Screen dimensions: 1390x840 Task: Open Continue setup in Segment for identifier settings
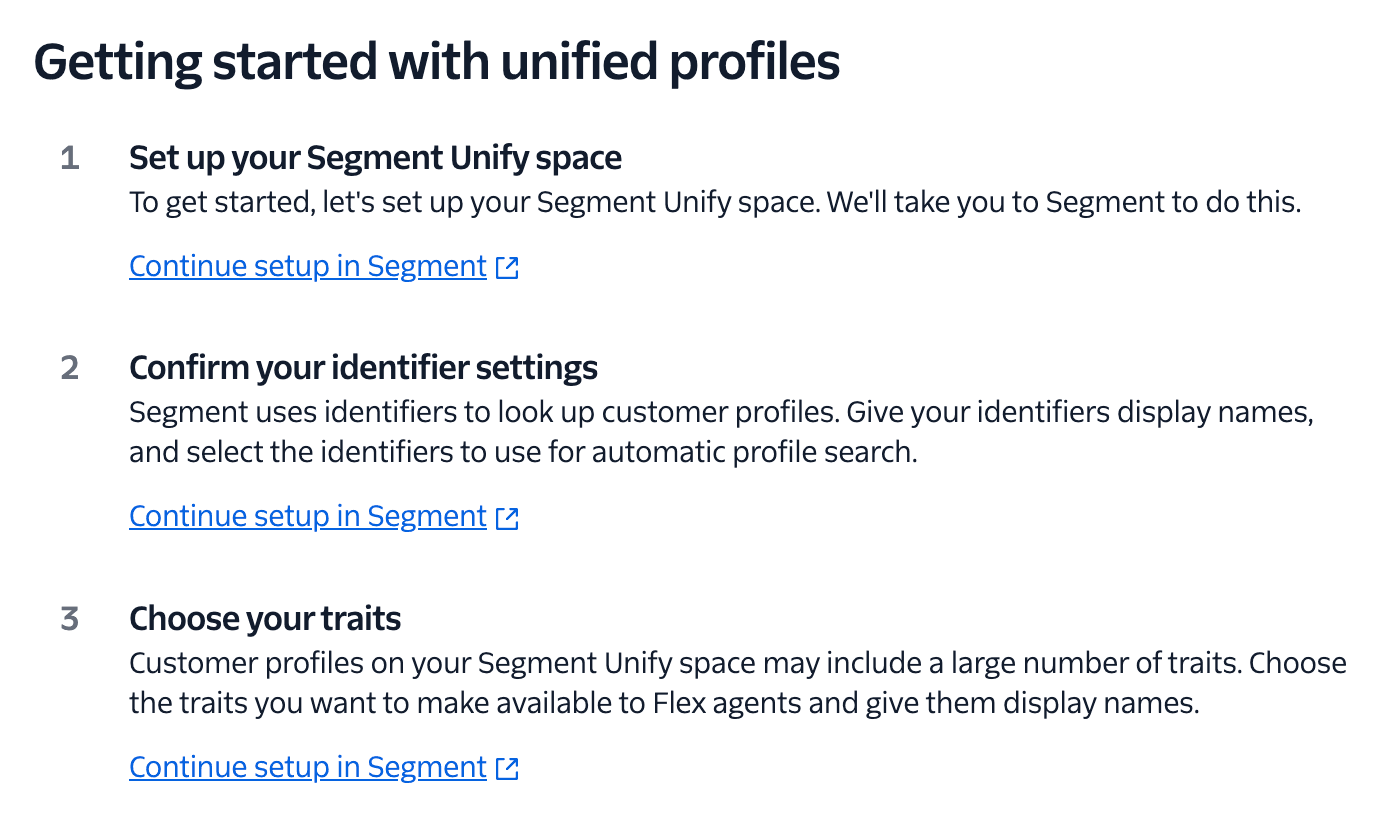tap(307, 516)
